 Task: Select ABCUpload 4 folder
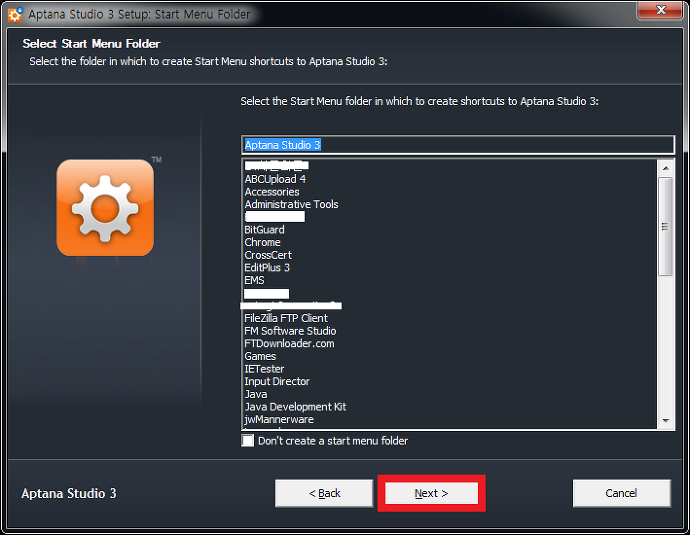(x=275, y=179)
